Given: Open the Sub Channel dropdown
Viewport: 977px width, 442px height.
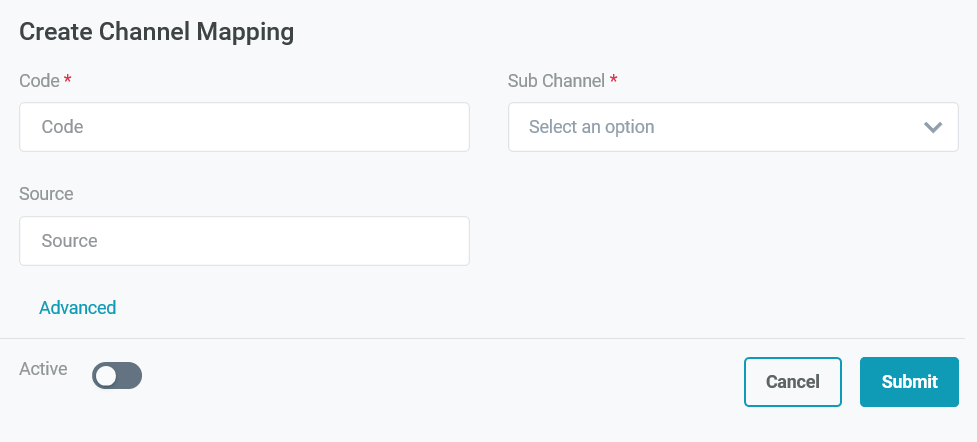Looking at the screenshot, I should tap(733, 127).
